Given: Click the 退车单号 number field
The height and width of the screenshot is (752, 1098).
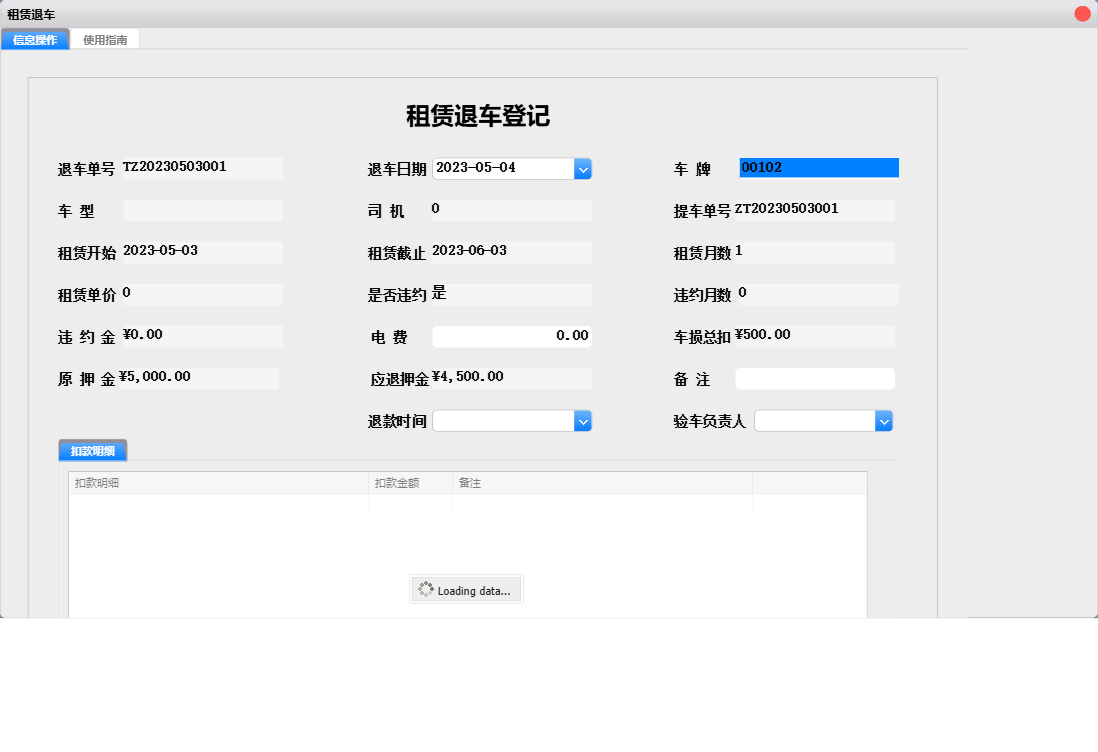Looking at the screenshot, I should 203,167.
